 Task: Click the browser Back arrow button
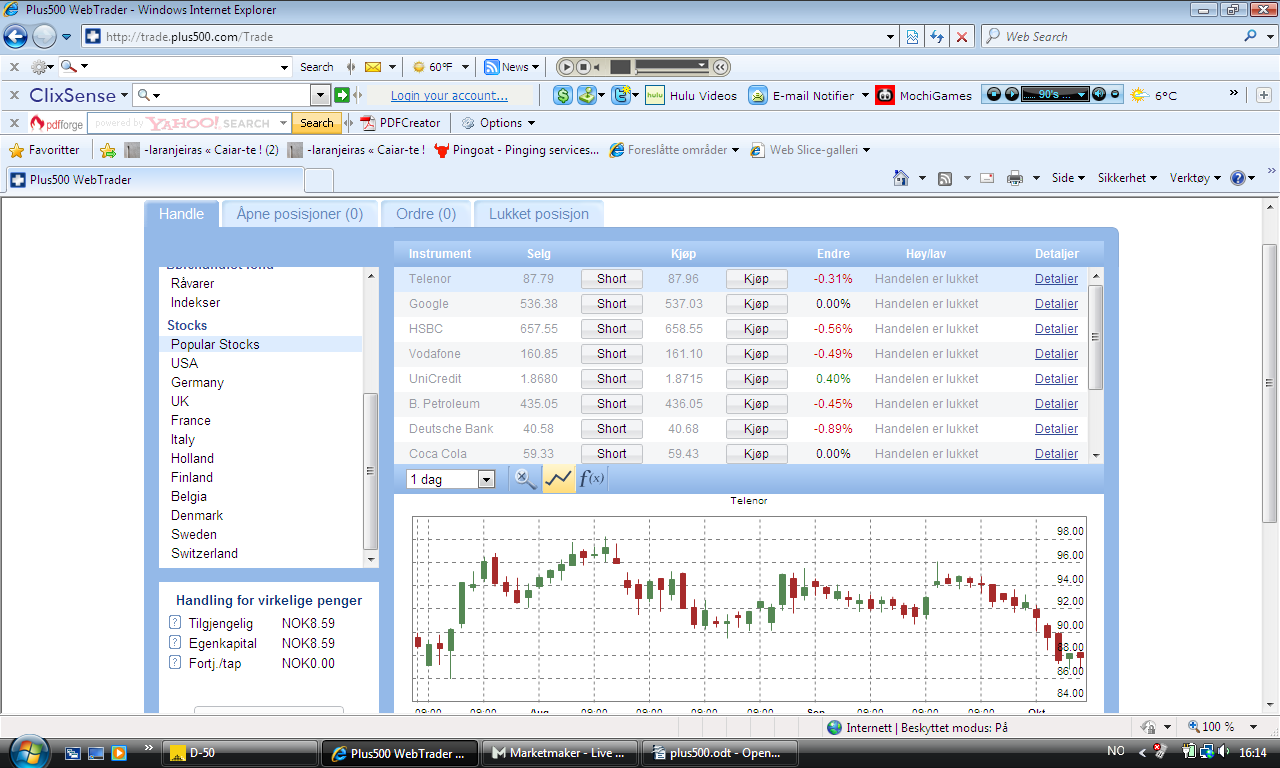[x=16, y=37]
